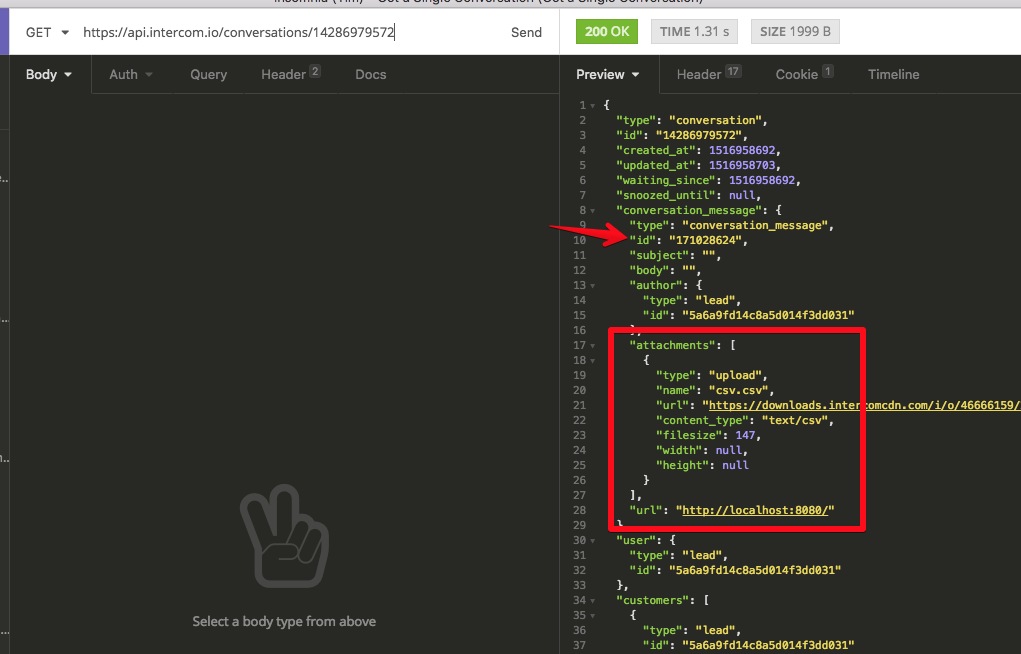Click the "upload" type value
1021x654 pixels.
tap(735, 375)
